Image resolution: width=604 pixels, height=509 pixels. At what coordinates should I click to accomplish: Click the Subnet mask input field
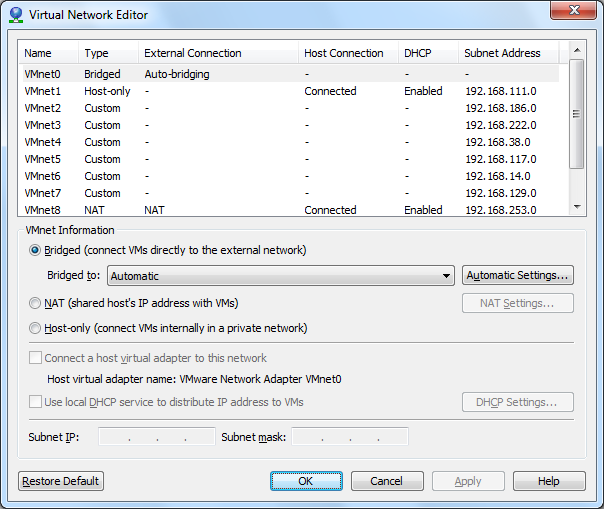pos(350,437)
